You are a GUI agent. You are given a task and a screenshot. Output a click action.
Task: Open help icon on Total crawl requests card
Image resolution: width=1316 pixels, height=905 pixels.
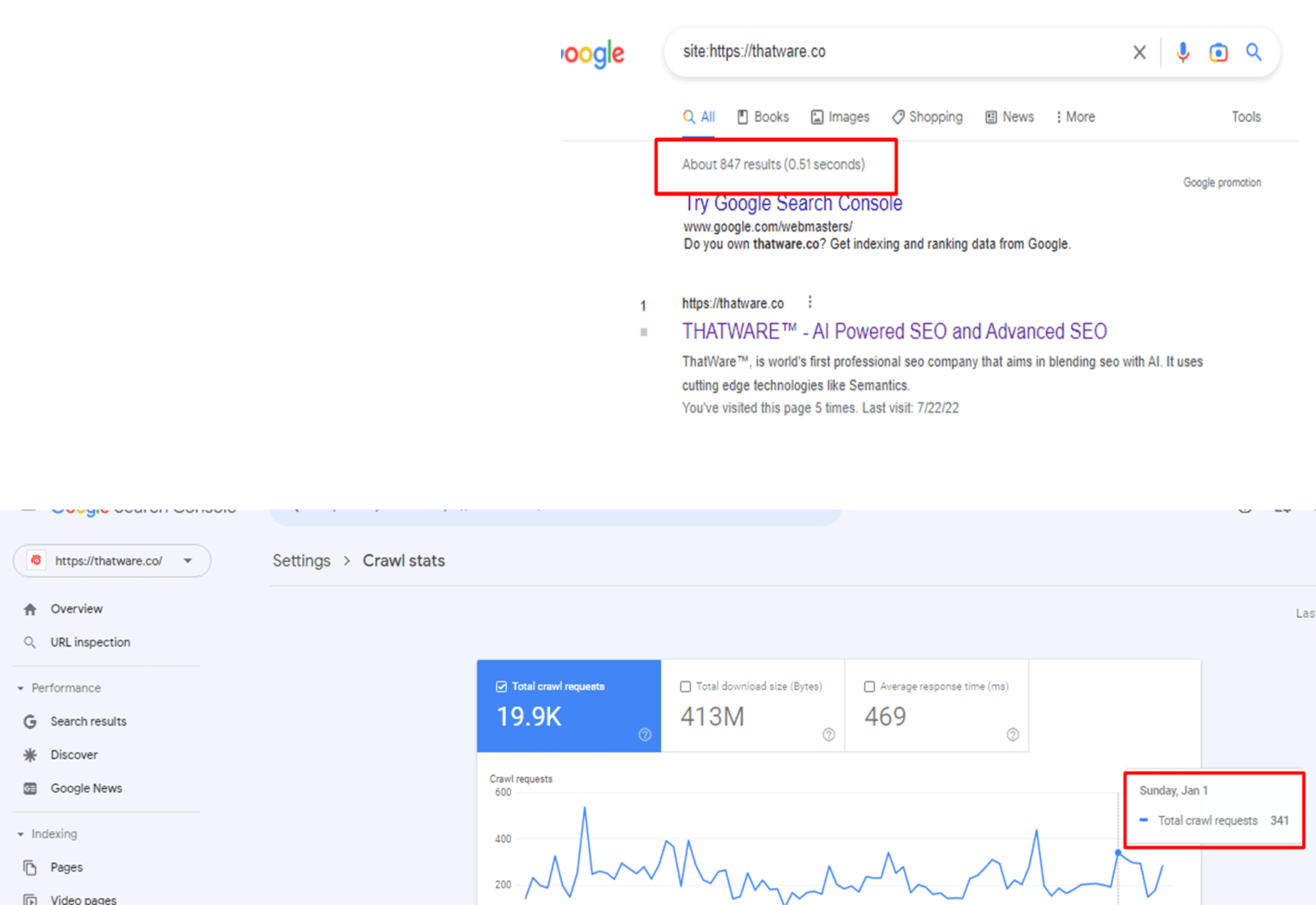(644, 735)
